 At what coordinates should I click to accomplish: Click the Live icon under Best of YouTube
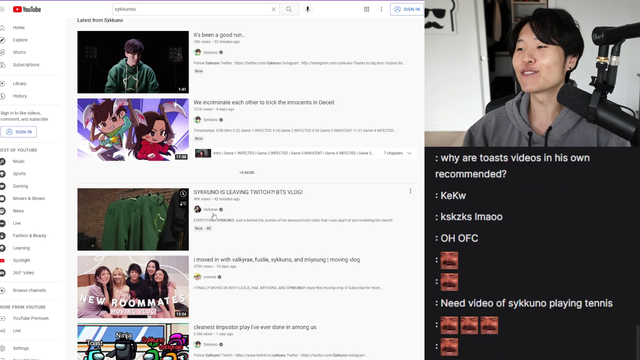point(2,223)
